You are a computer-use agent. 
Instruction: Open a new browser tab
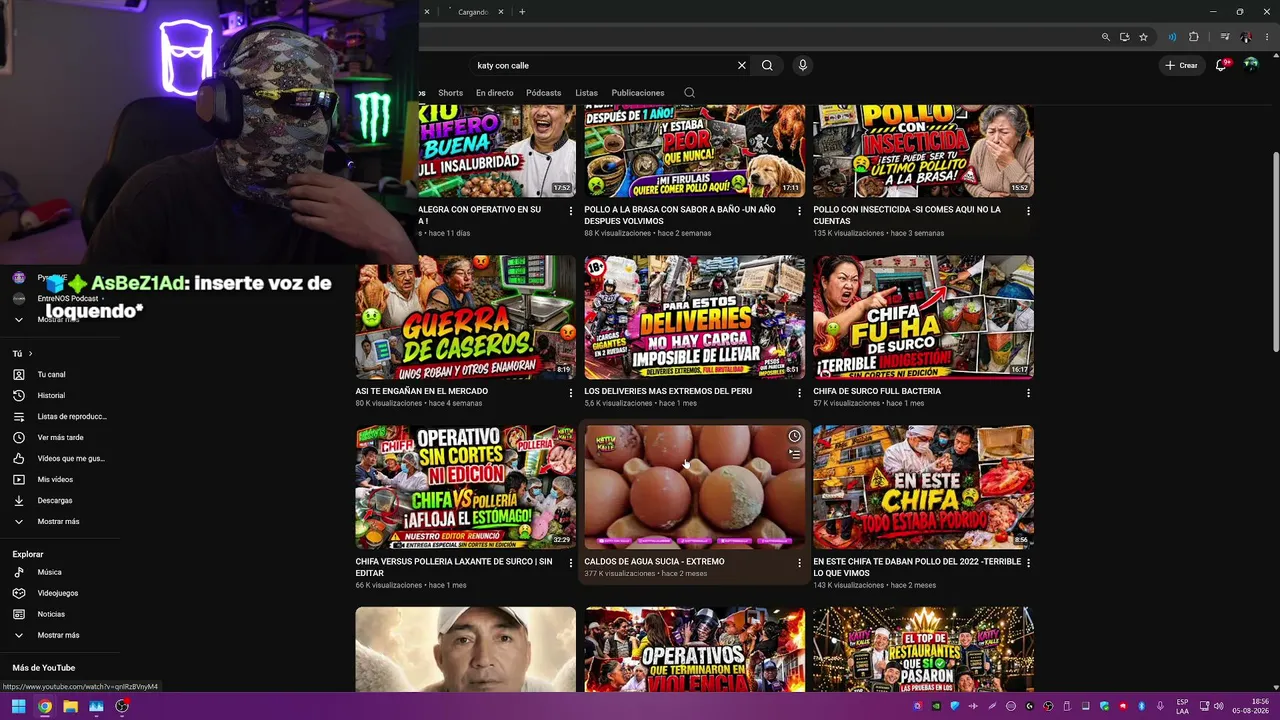[522, 12]
